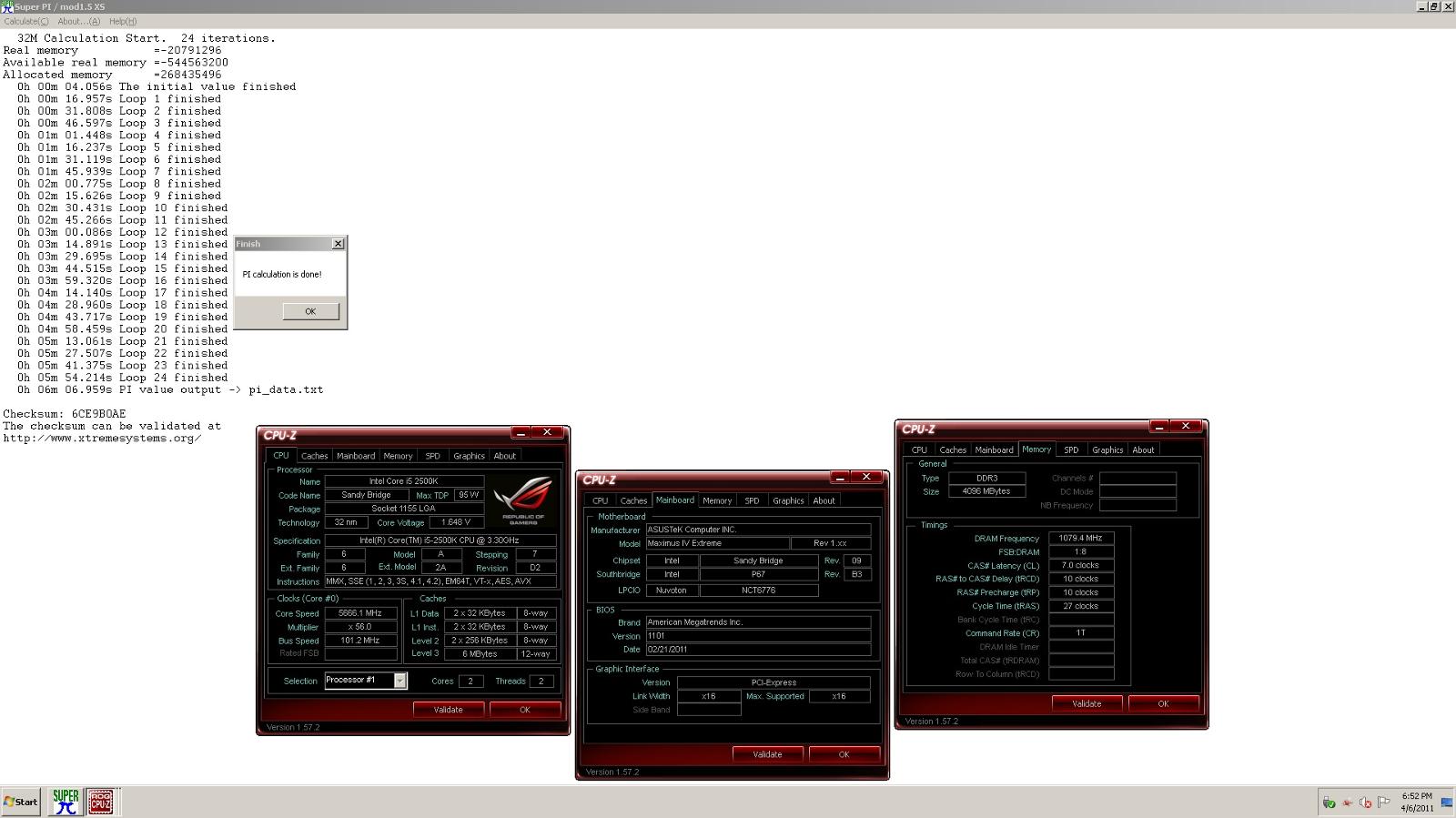This screenshot has width=1456, height=818.
Task: Click the Core Speed value 5666.1 MHz
Action: point(360,613)
